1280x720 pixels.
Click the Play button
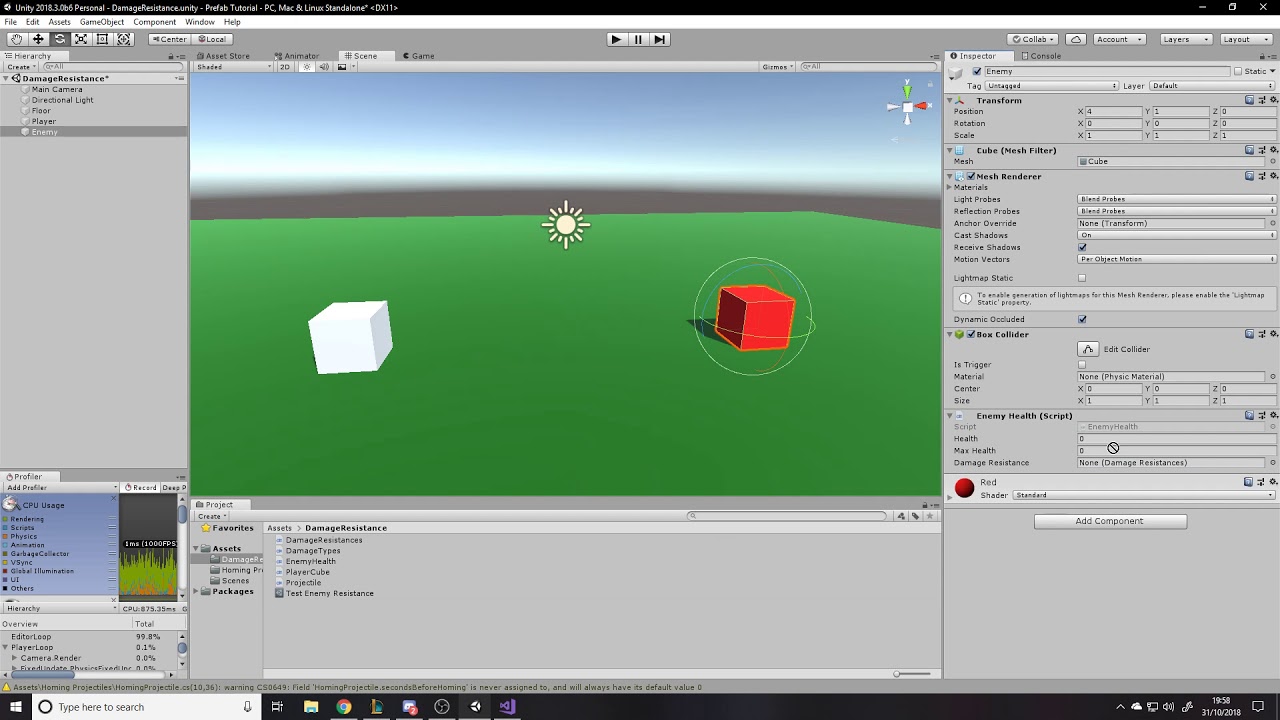pos(616,39)
